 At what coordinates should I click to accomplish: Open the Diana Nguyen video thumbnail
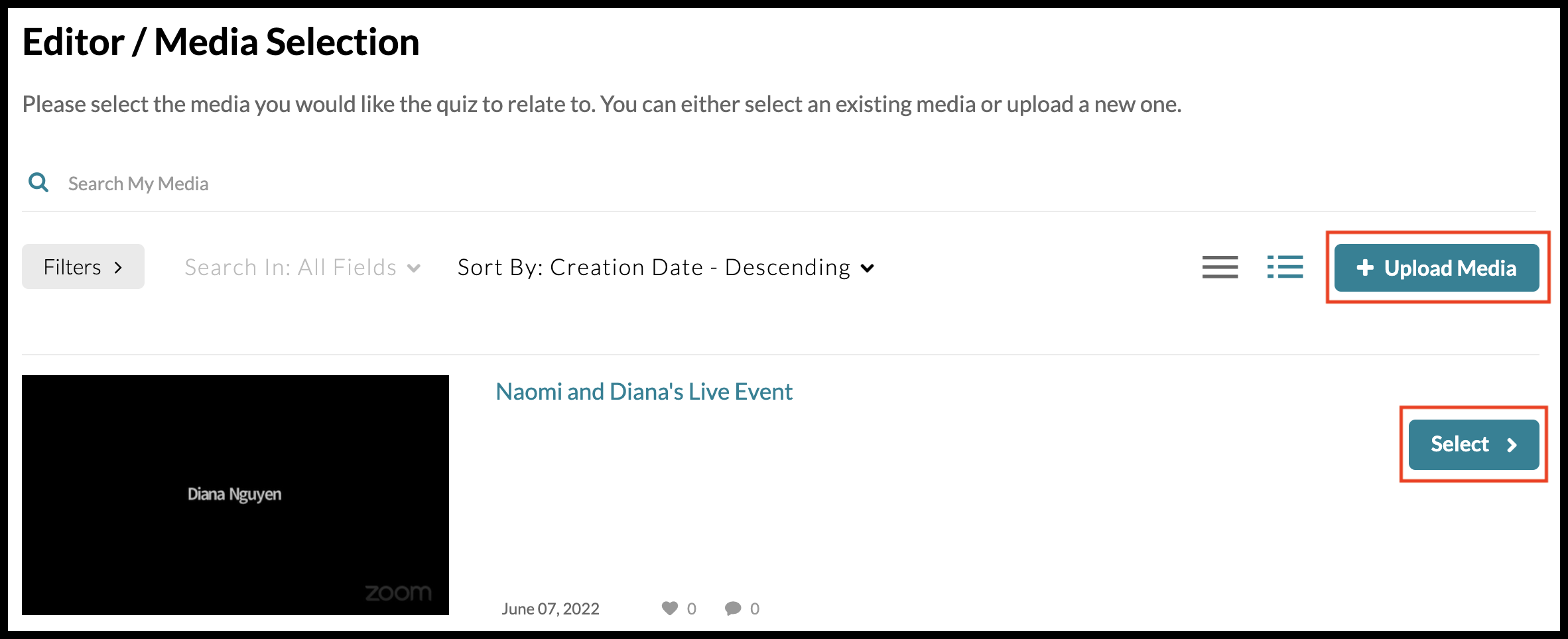click(235, 494)
